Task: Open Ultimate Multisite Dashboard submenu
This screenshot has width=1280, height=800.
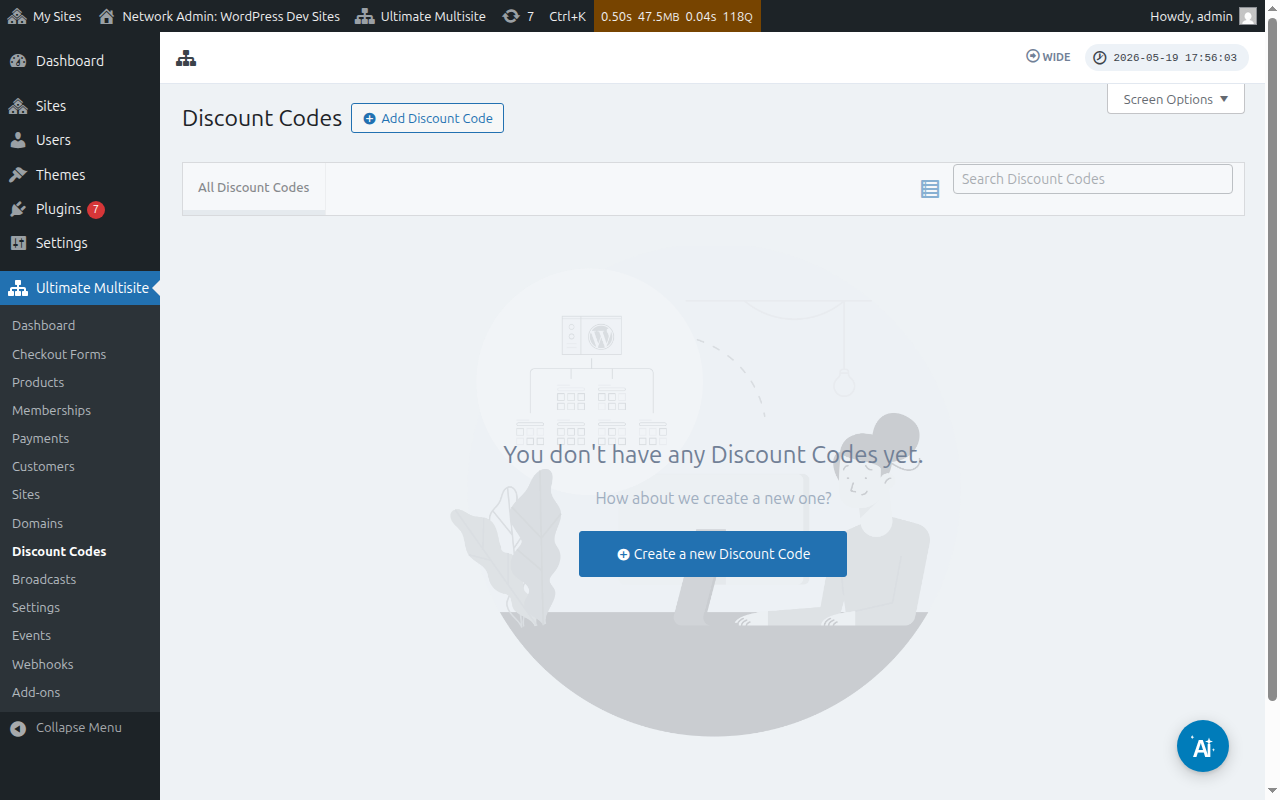Action: click(43, 326)
